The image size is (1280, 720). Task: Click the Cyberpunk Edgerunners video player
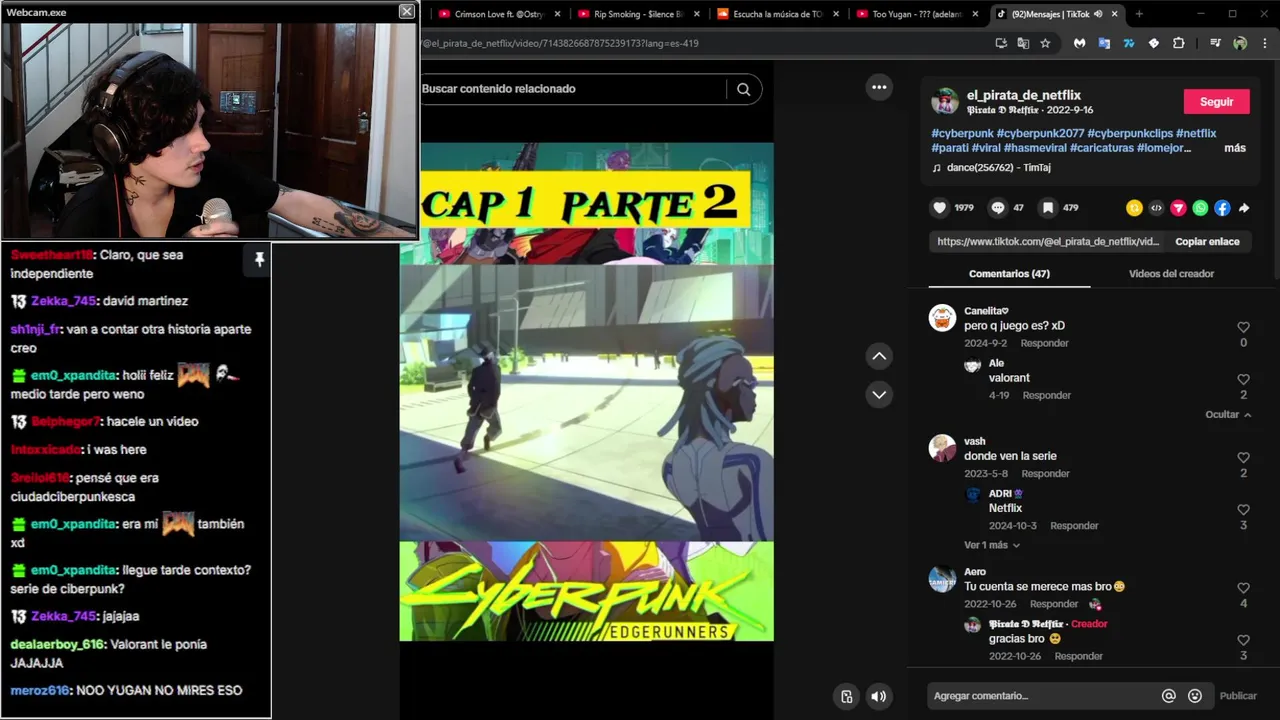[x=586, y=391]
